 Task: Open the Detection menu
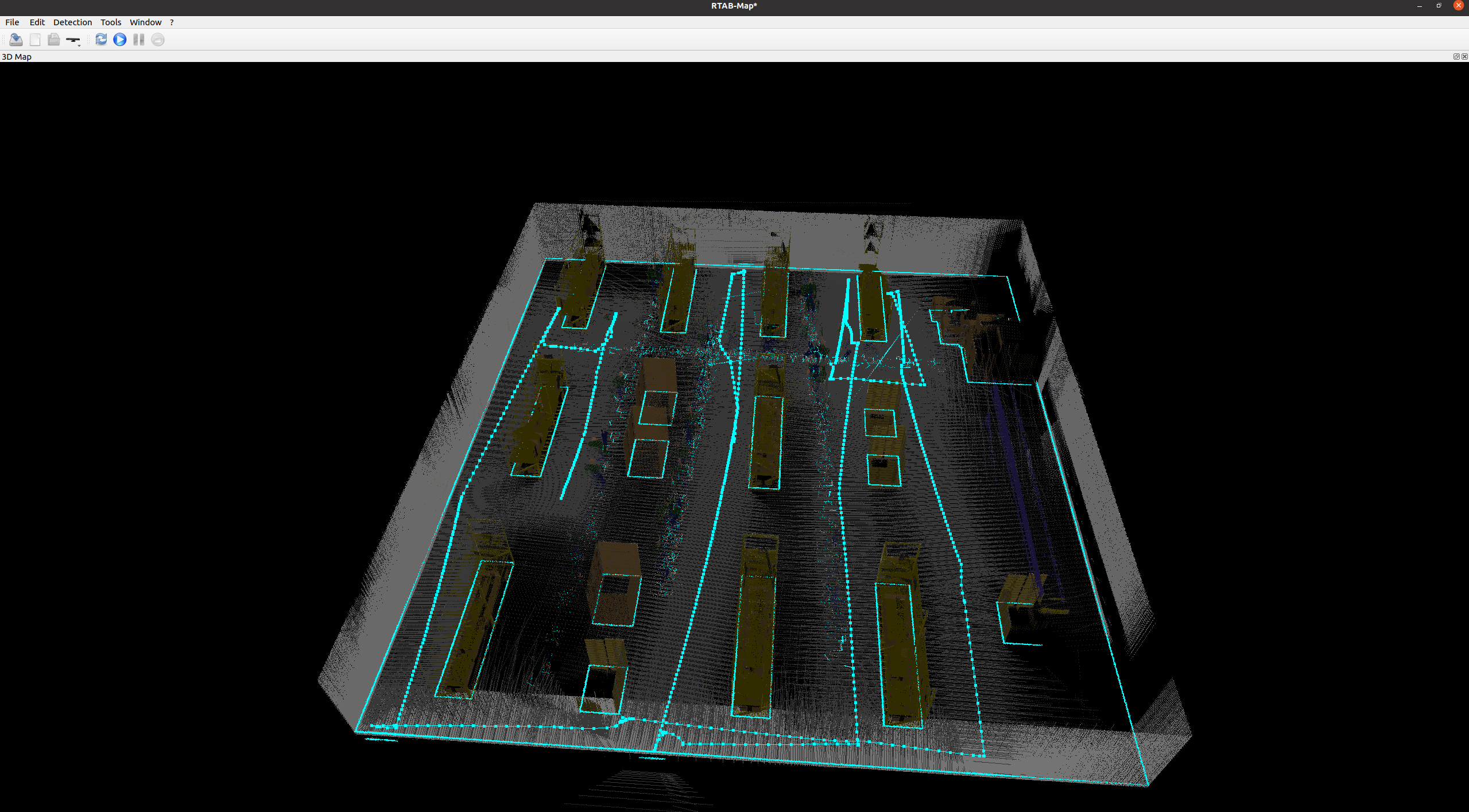pos(72,22)
